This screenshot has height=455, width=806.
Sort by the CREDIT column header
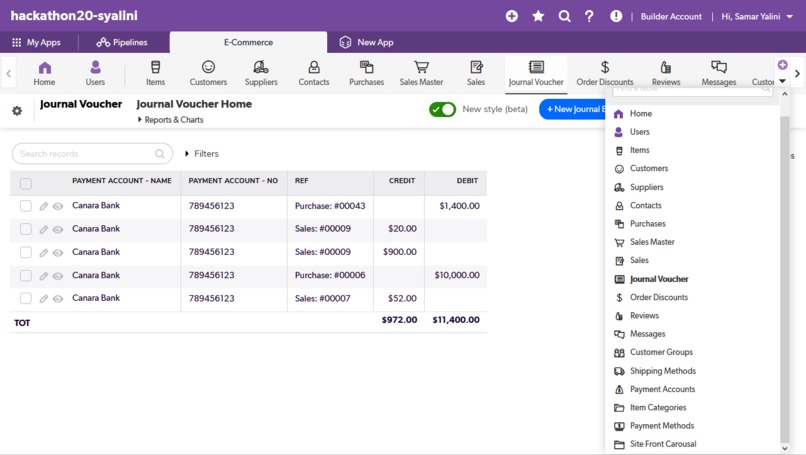401,181
